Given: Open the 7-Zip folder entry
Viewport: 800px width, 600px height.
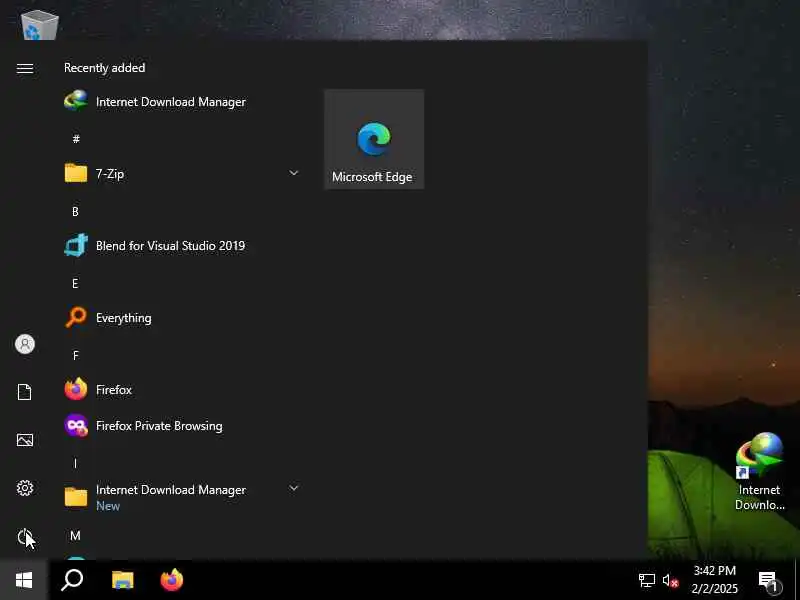Looking at the screenshot, I should pos(181,173).
